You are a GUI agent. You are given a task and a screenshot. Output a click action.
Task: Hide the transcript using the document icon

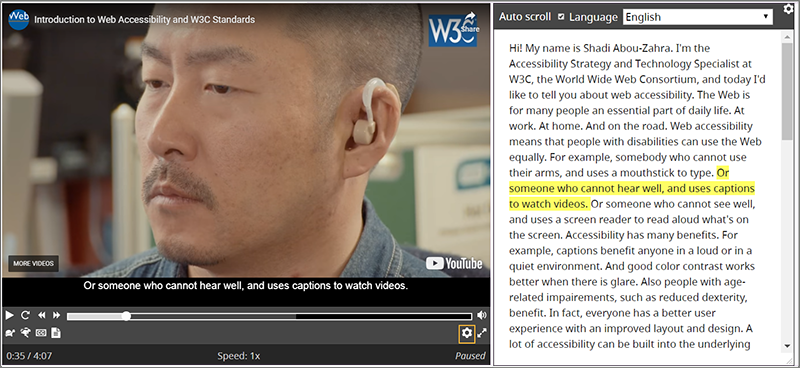pos(56,333)
